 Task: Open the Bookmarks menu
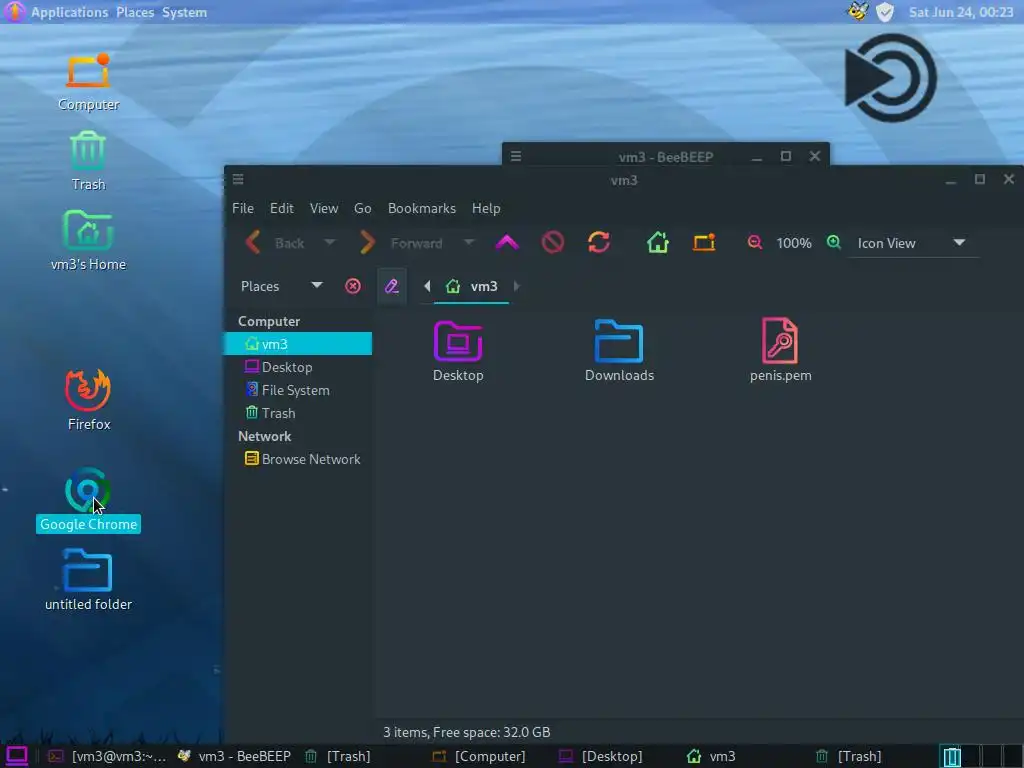click(x=422, y=208)
